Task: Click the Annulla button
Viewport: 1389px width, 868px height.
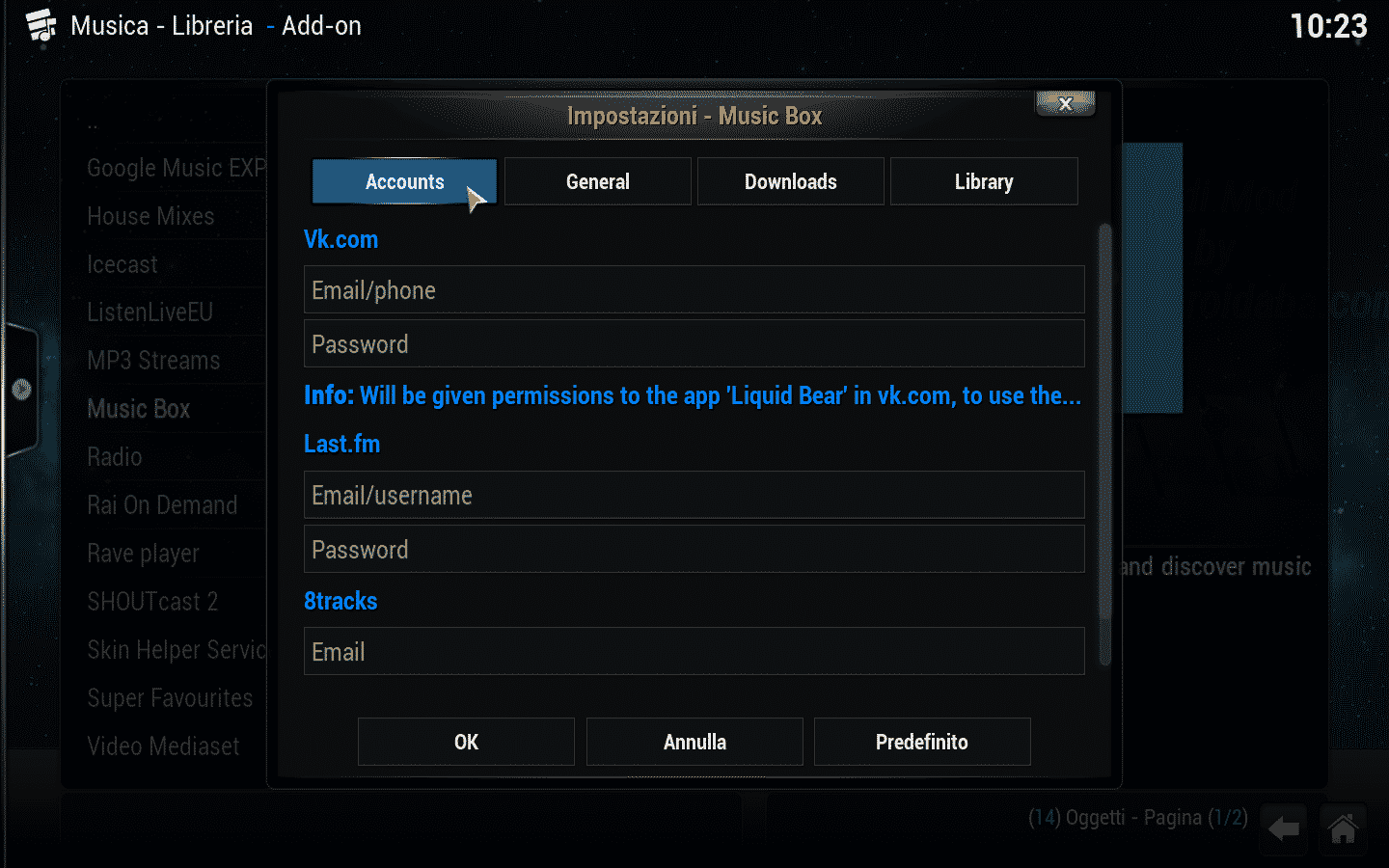Action: point(694,742)
